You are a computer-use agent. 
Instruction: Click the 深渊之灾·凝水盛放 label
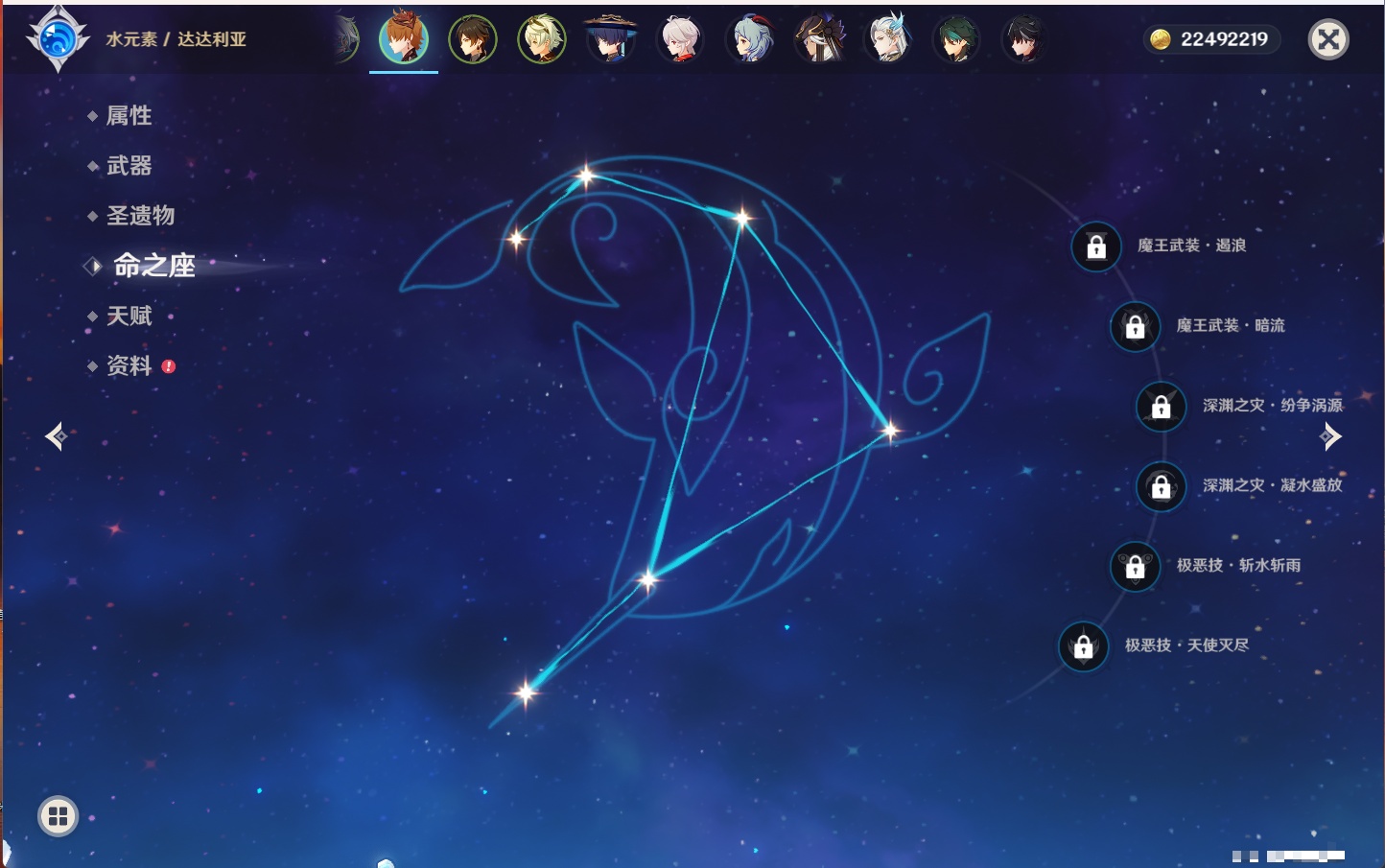pos(1273,484)
